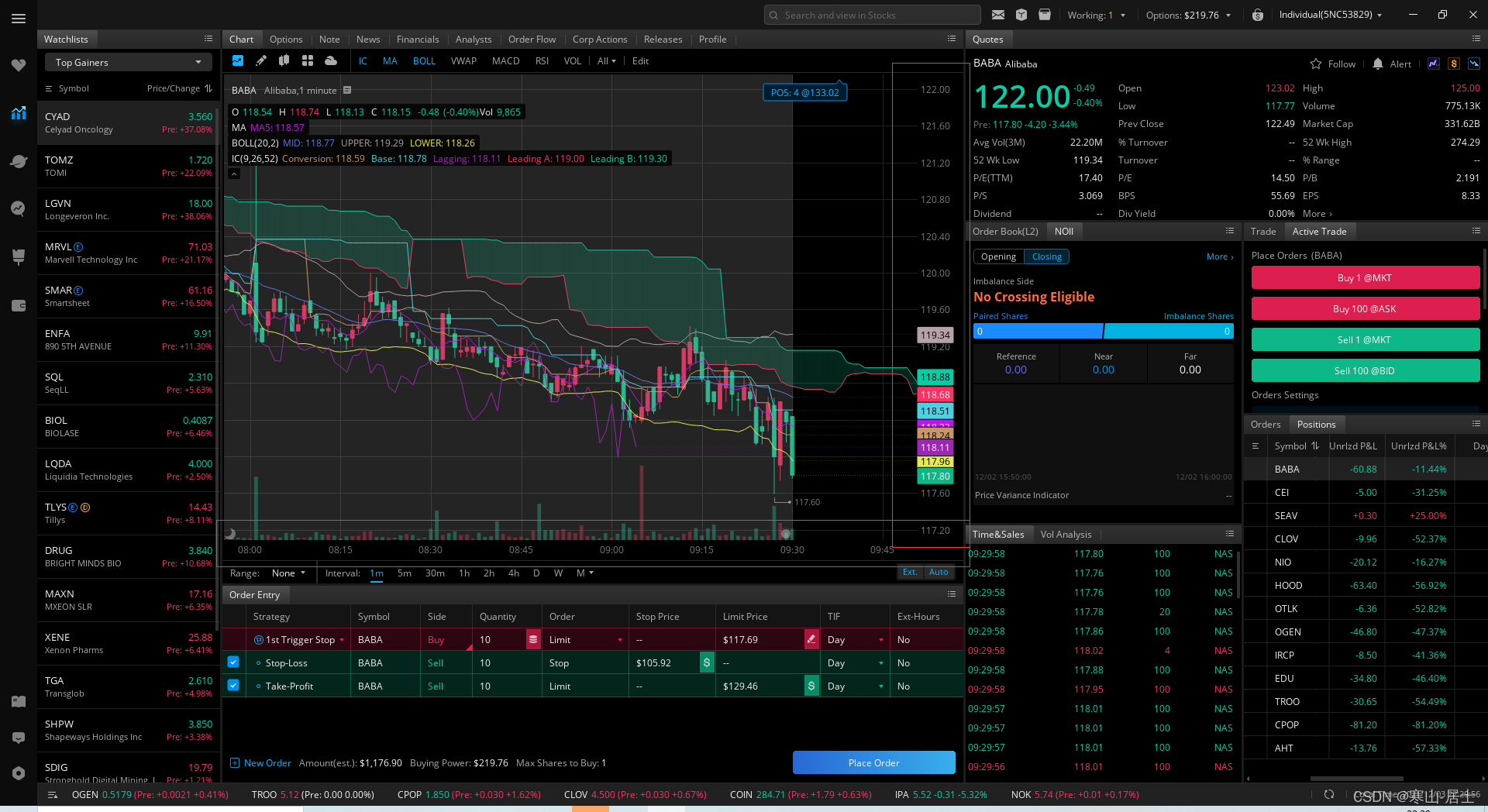Click the note icon beside Alibaba,1 minute
This screenshot has height=812, width=1488.
(x=347, y=91)
